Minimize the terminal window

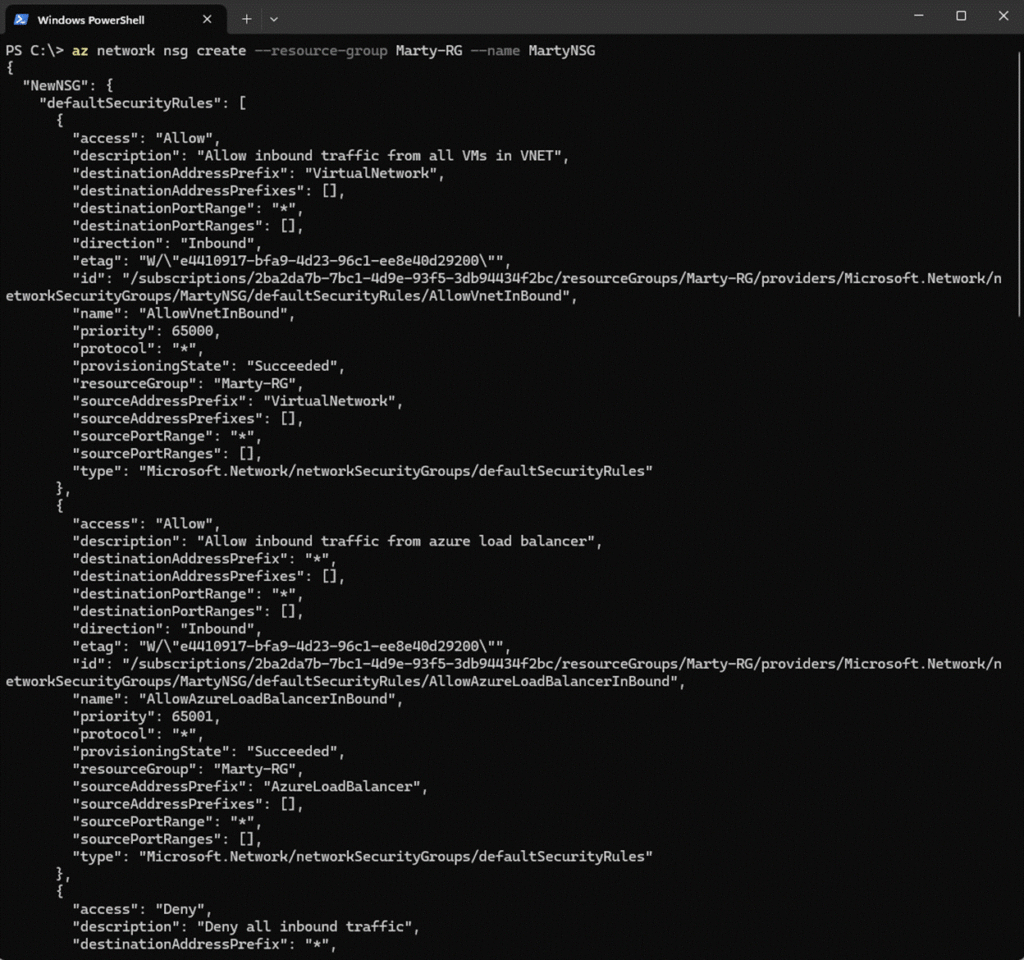(918, 15)
